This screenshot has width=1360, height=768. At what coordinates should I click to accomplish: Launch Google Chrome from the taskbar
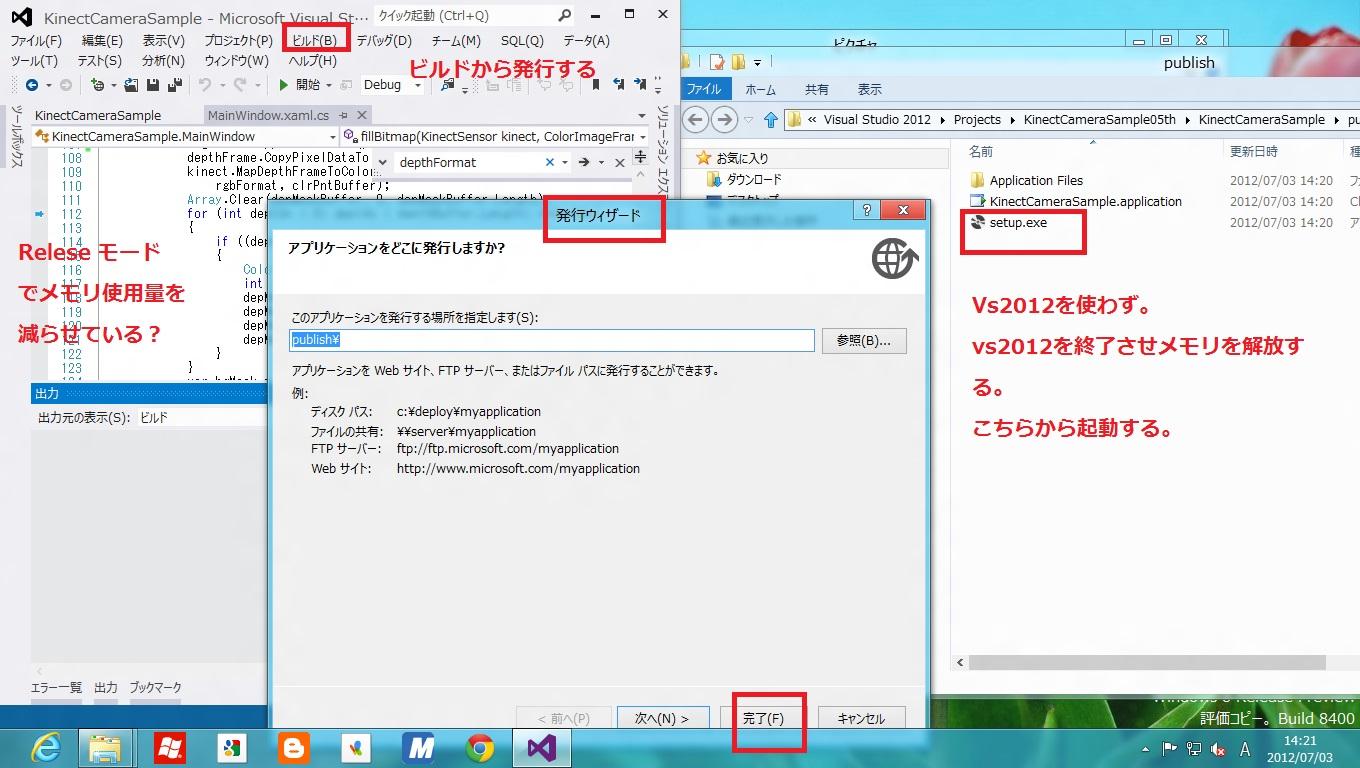pos(480,747)
